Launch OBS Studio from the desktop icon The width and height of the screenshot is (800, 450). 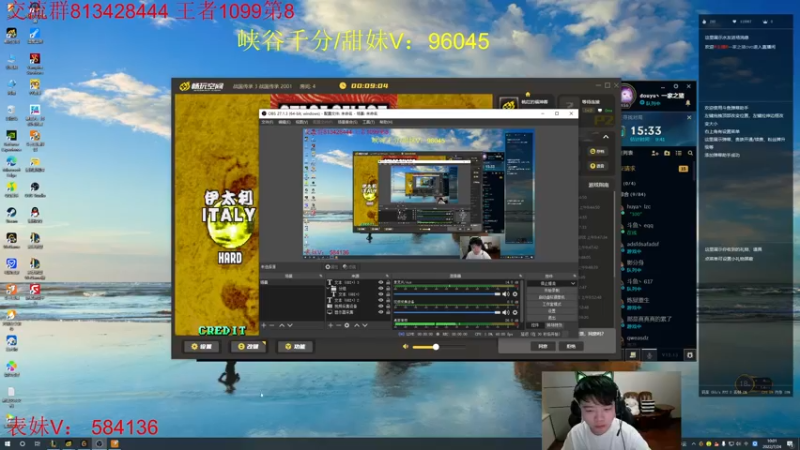(x=35, y=190)
